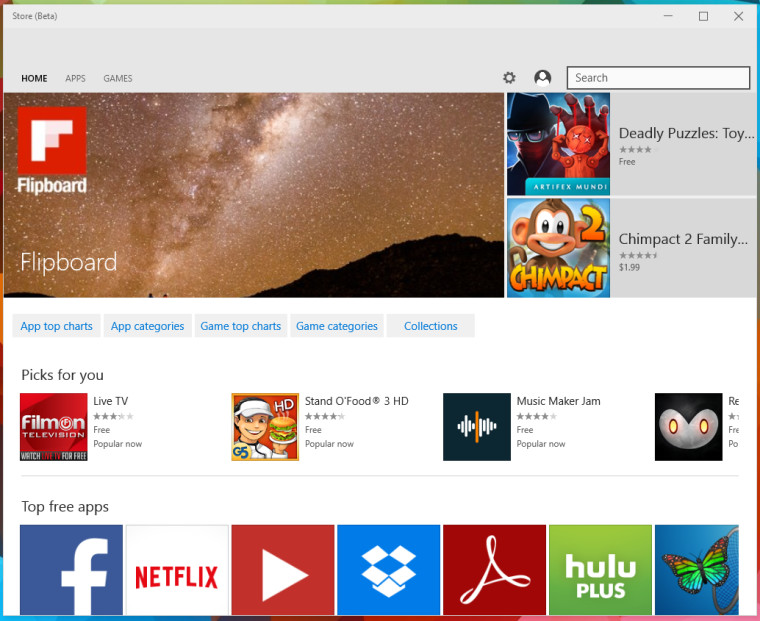This screenshot has width=760, height=621.
Task: Click Popular now under Music Maker Jam
Action: tap(541, 444)
